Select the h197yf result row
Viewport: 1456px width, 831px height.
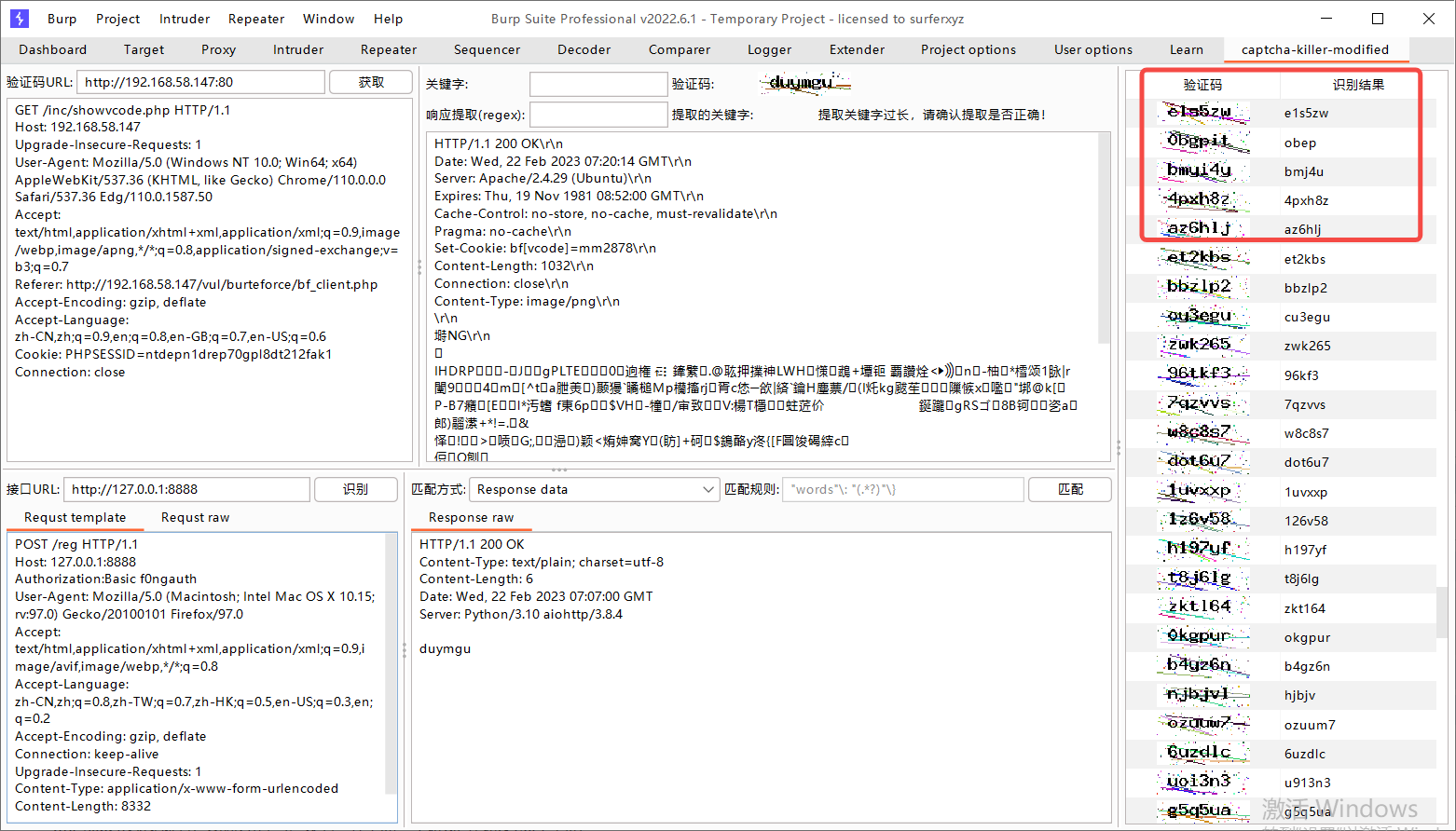(x=1281, y=550)
